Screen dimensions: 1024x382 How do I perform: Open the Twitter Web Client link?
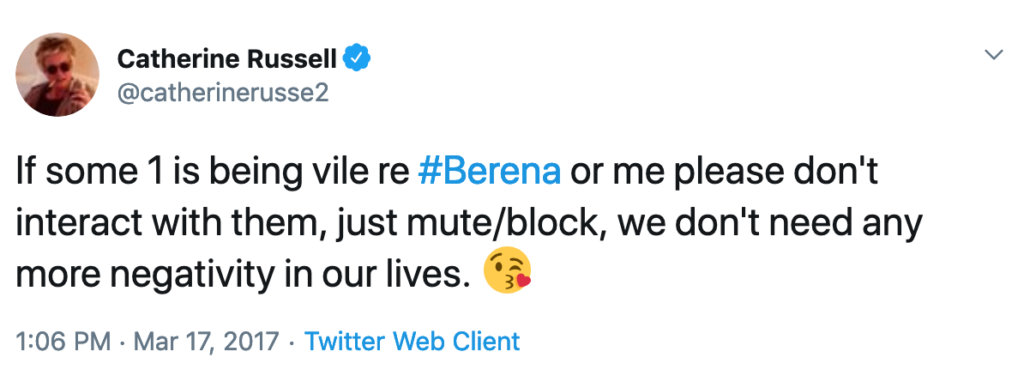tap(413, 341)
